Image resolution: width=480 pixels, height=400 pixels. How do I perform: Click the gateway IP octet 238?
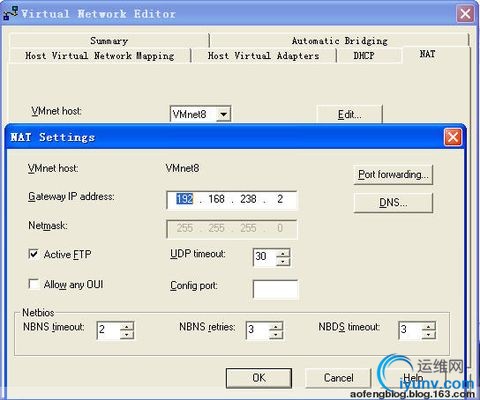tap(248, 199)
